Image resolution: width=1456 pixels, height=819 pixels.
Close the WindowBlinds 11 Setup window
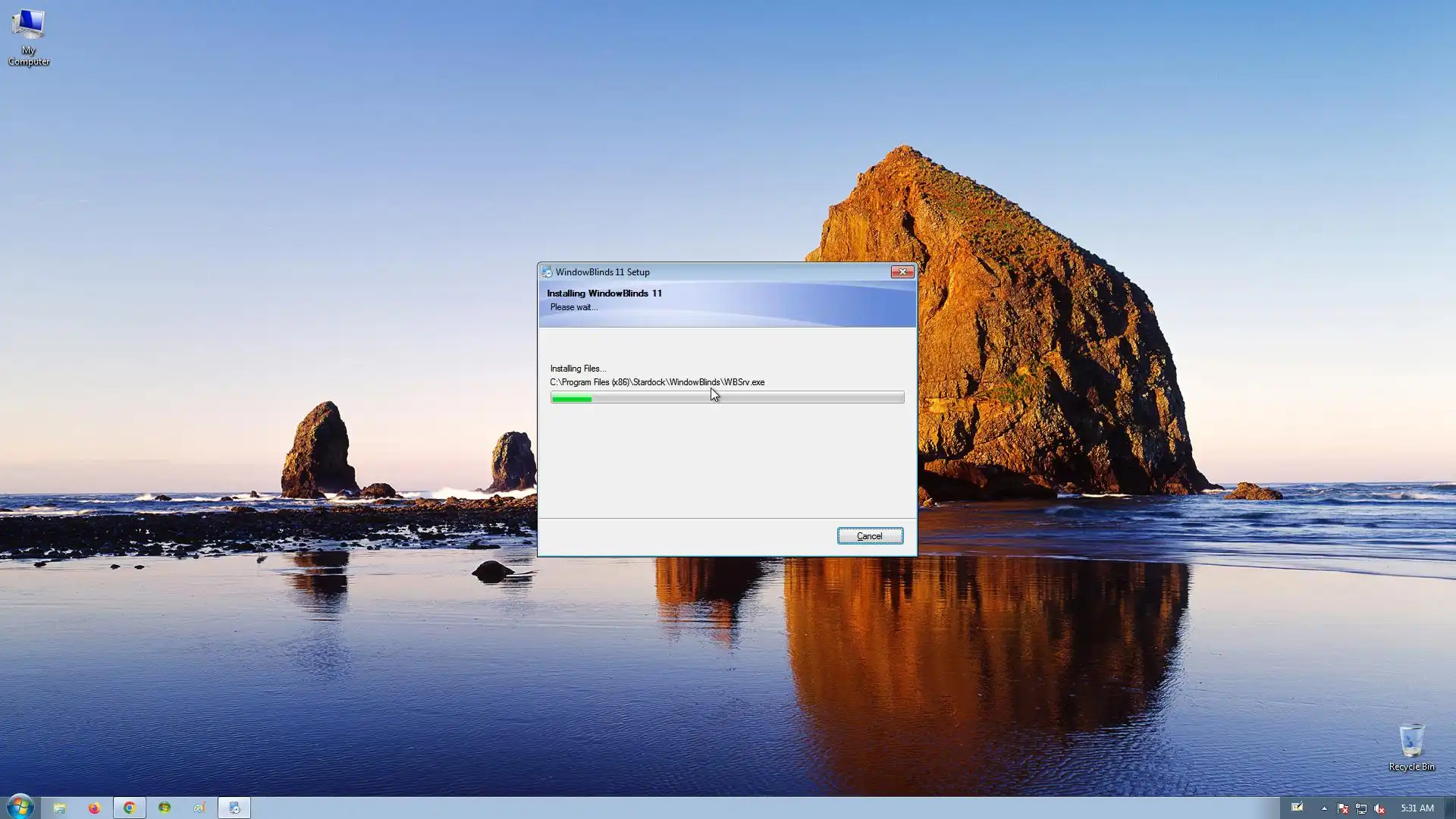point(902,272)
